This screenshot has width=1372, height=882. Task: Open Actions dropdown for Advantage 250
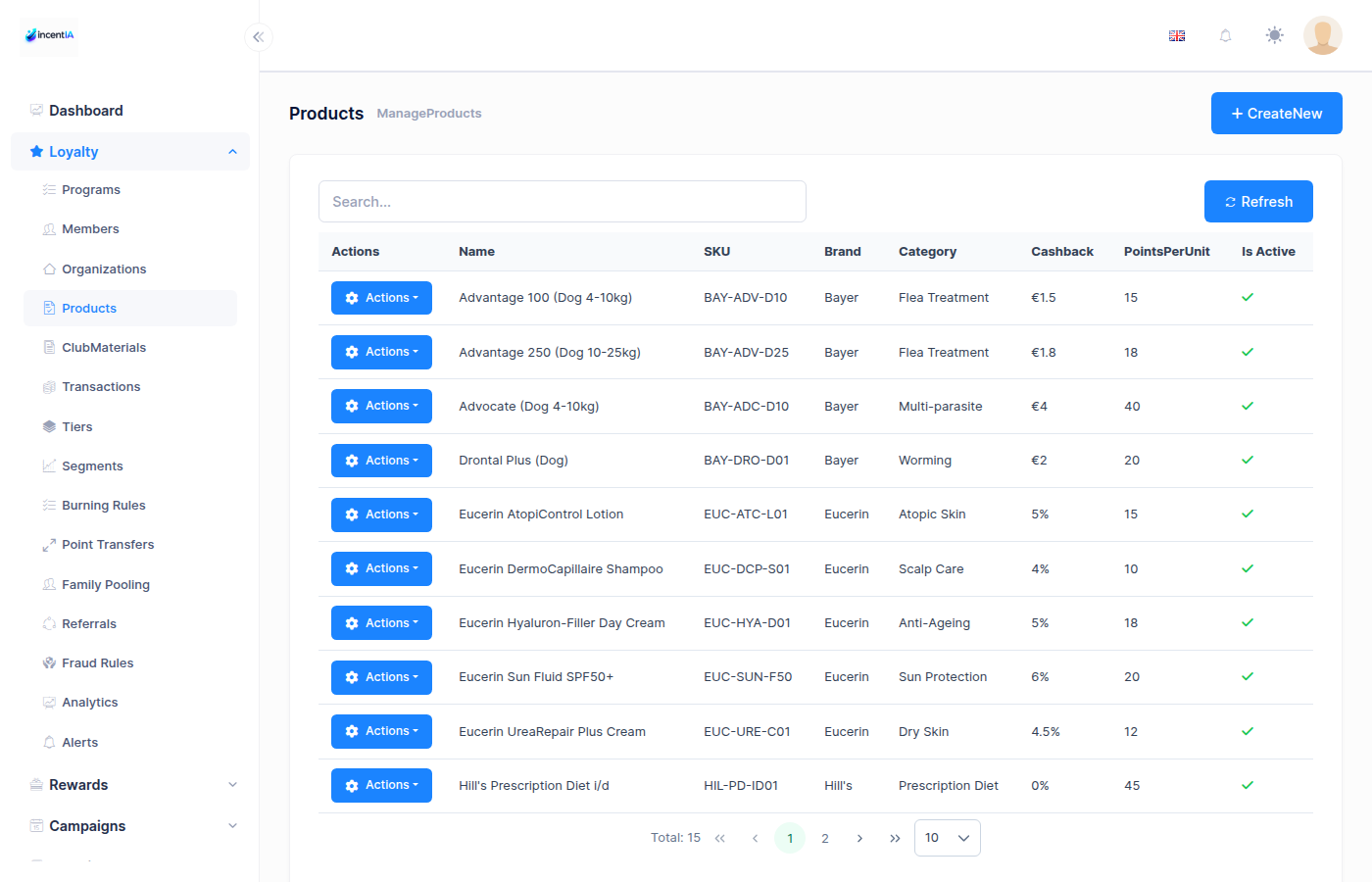tap(381, 352)
